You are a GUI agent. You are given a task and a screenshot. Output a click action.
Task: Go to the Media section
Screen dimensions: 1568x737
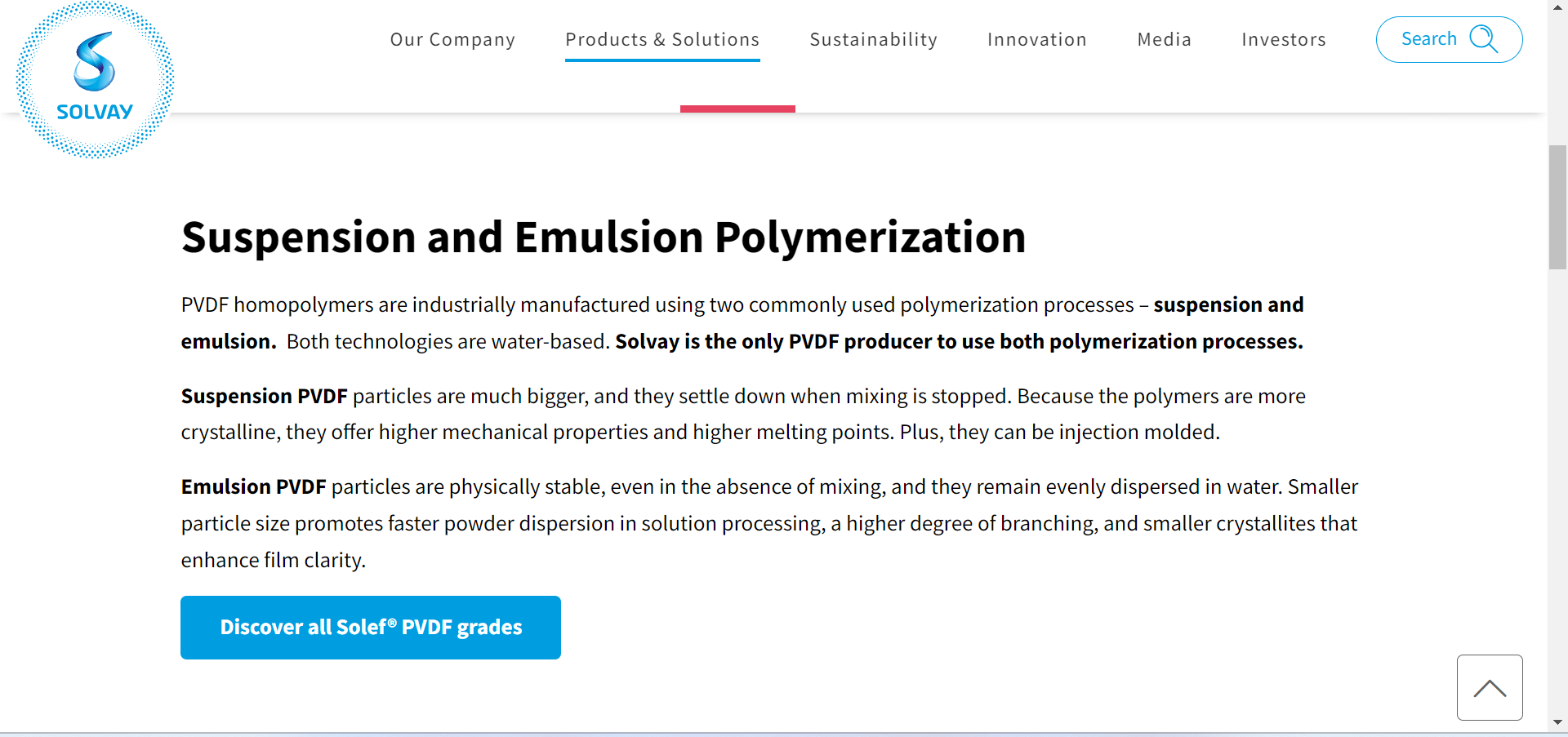pyautogui.click(x=1164, y=39)
